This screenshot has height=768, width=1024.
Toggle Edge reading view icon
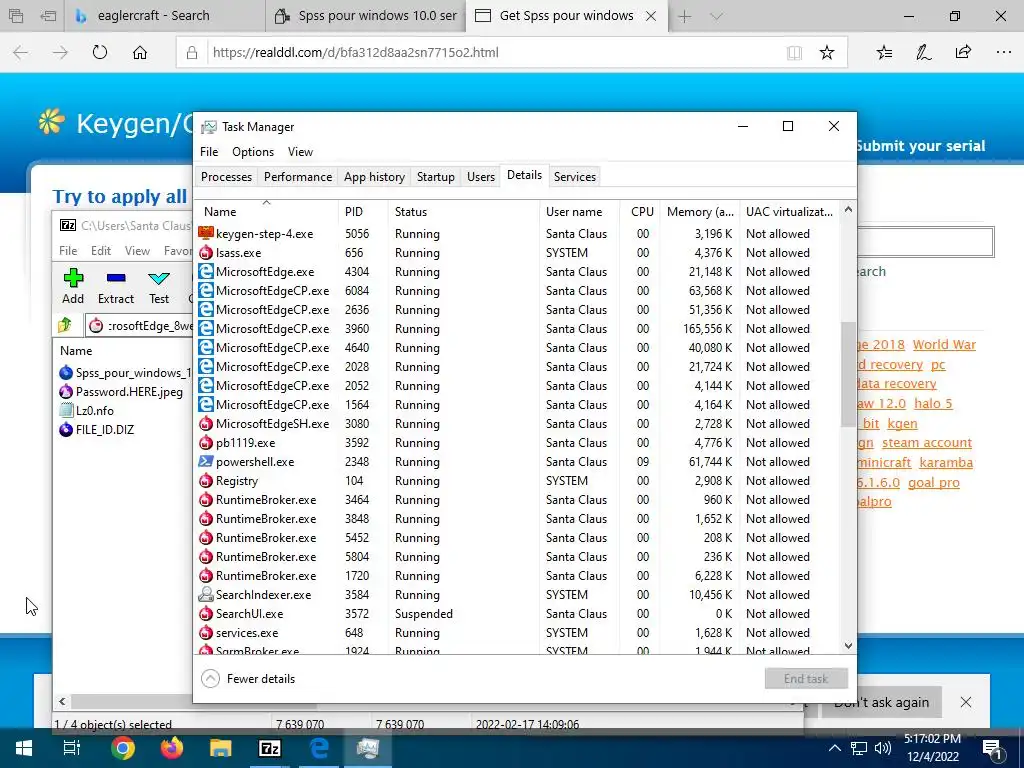coord(794,52)
